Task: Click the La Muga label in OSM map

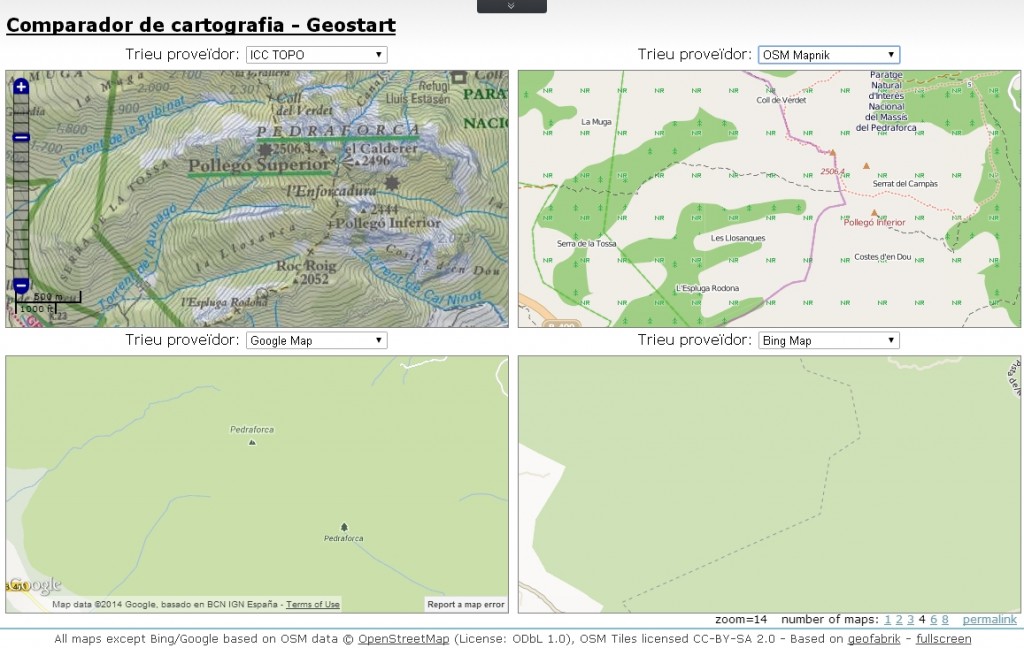Action: 596,122
